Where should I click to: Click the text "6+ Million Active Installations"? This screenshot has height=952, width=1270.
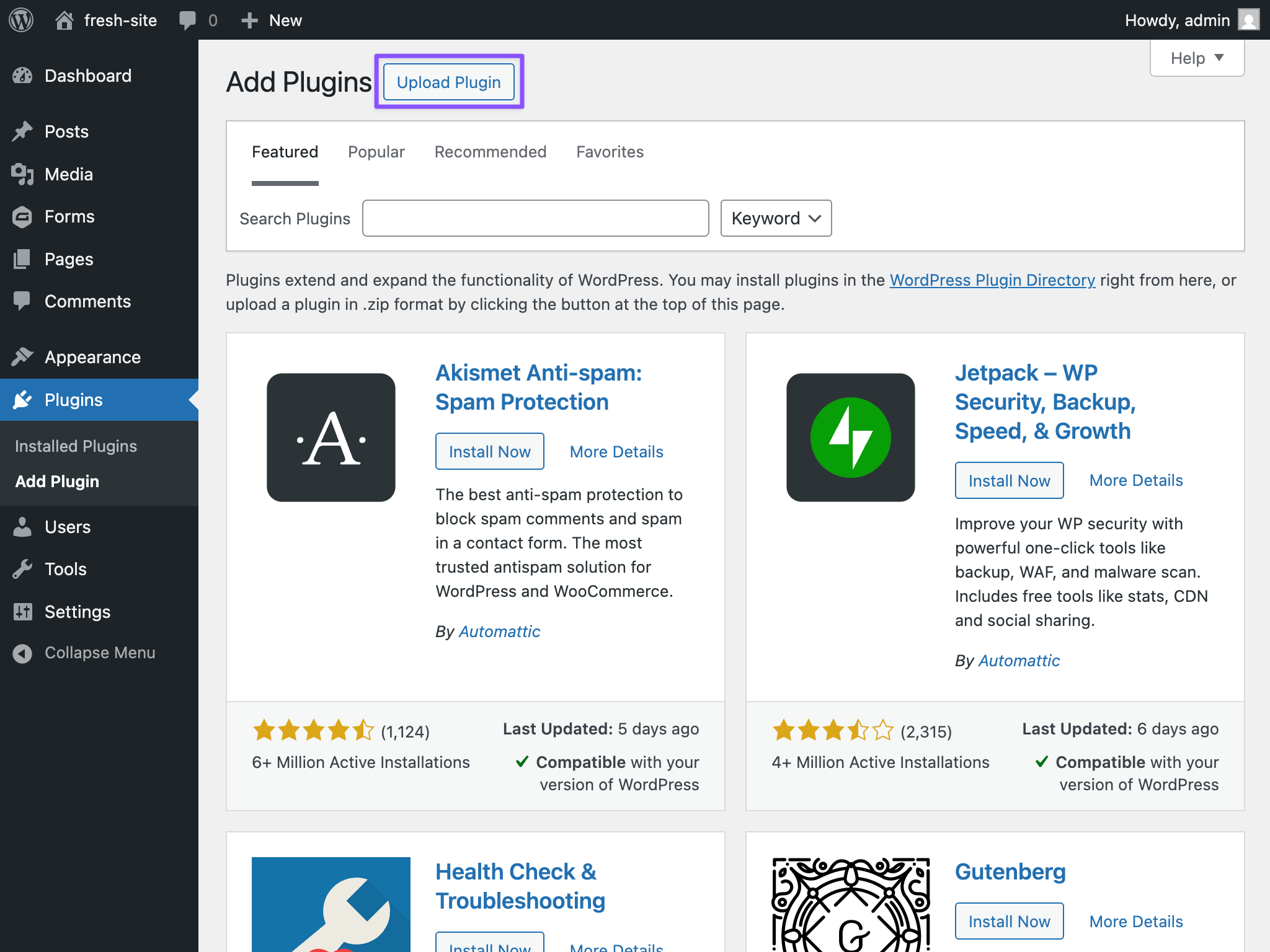(361, 762)
